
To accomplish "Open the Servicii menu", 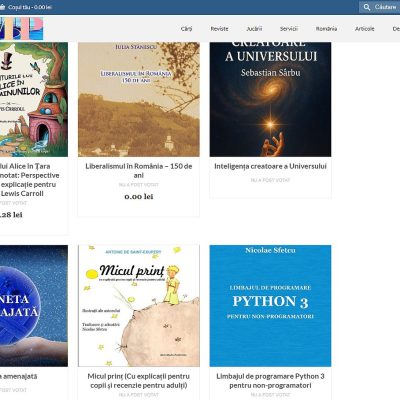I will coord(289,29).
